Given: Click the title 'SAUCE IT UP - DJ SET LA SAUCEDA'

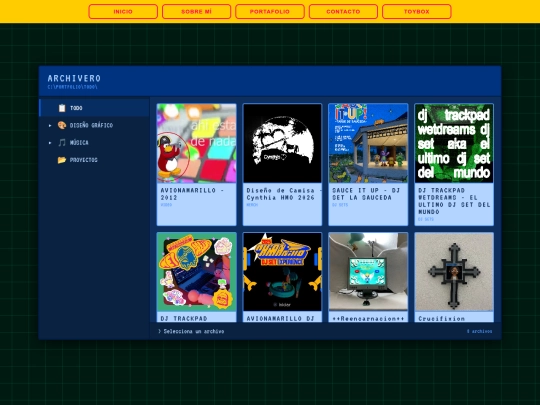Looking at the screenshot, I should [x=366, y=194].
